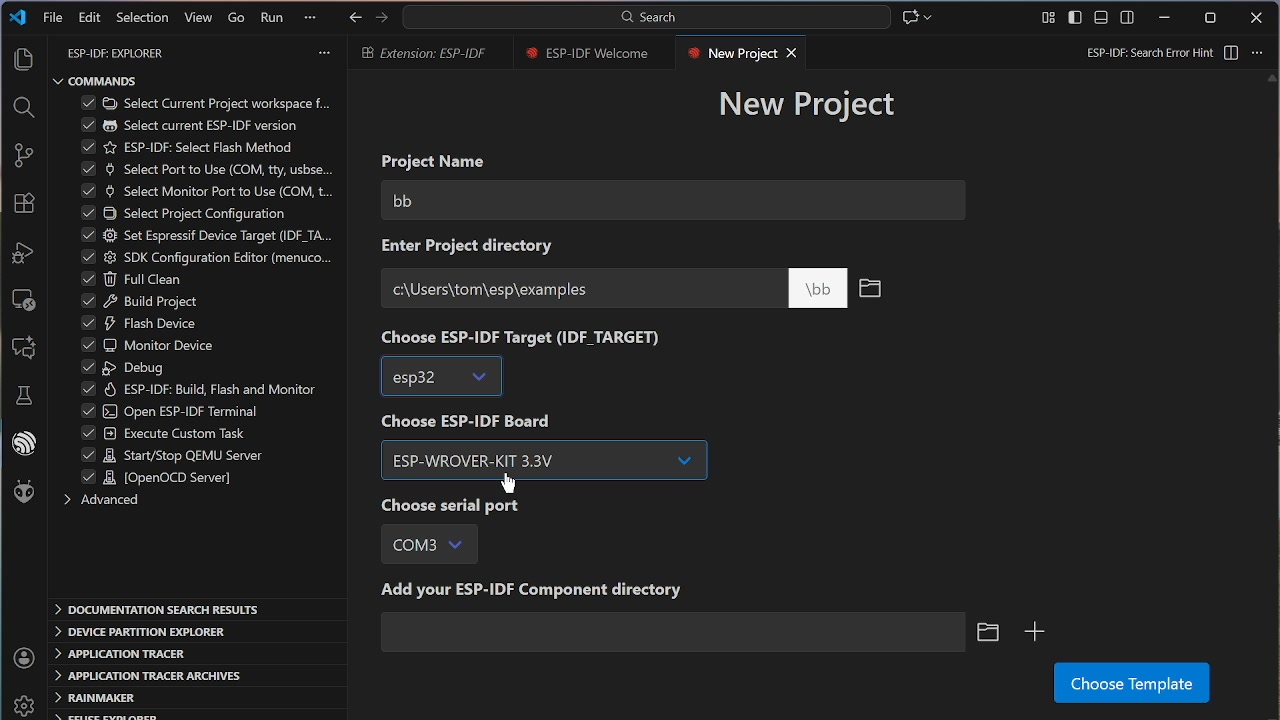Open ESP-IDF Explorer more actions menu
This screenshot has width=1280, height=720.
[x=324, y=53]
